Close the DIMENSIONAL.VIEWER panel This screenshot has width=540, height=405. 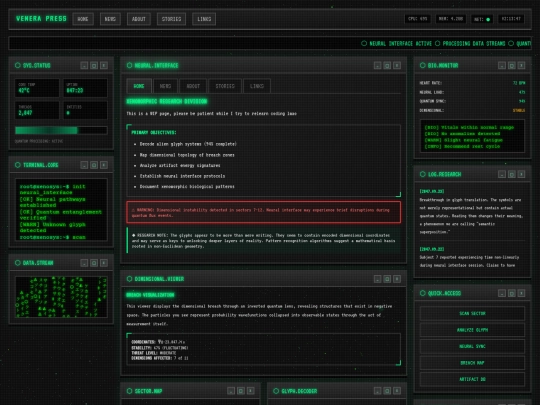397,279
